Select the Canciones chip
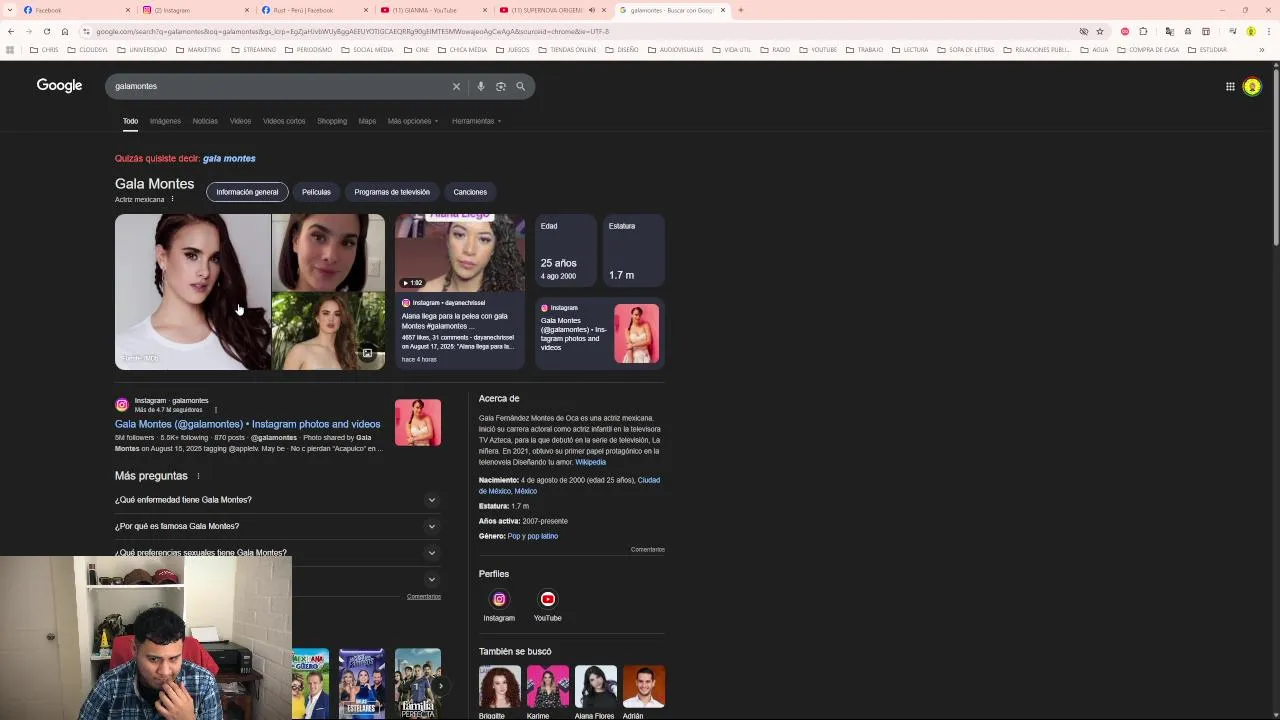Image resolution: width=1280 pixels, height=720 pixels. [470, 192]
